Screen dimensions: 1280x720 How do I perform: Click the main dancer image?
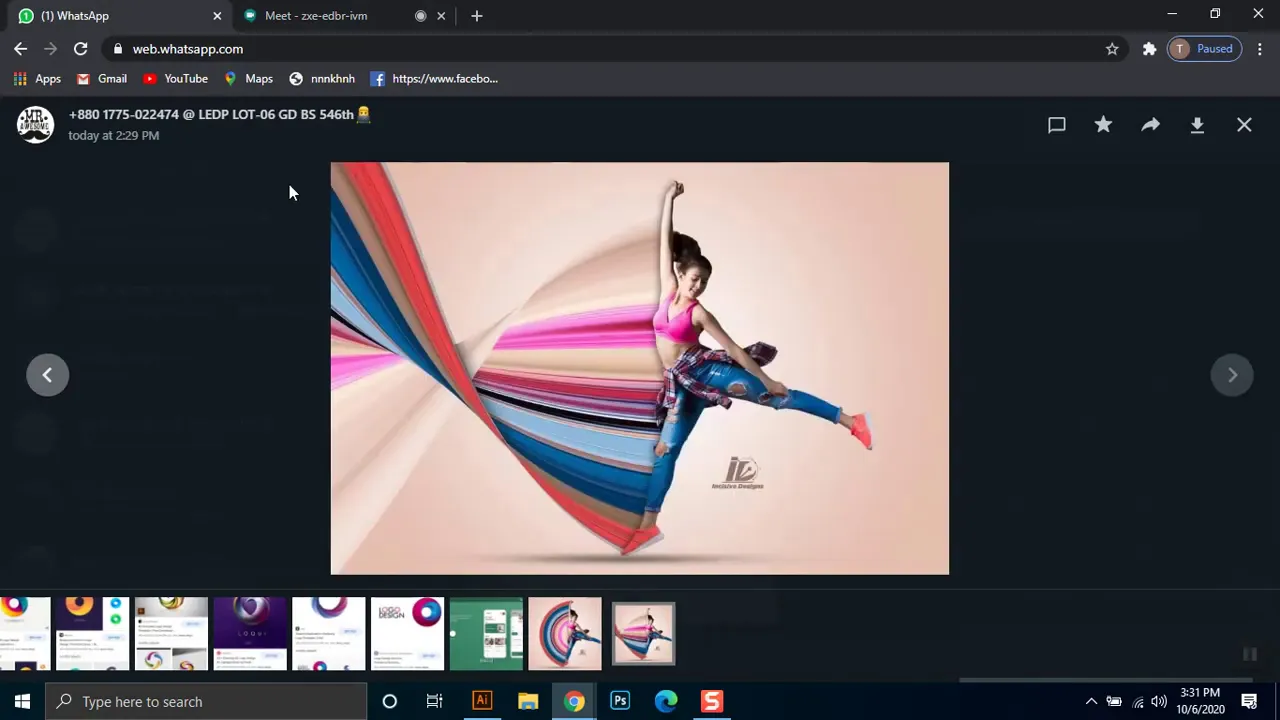pyautogui.click(x=640, y=368)
